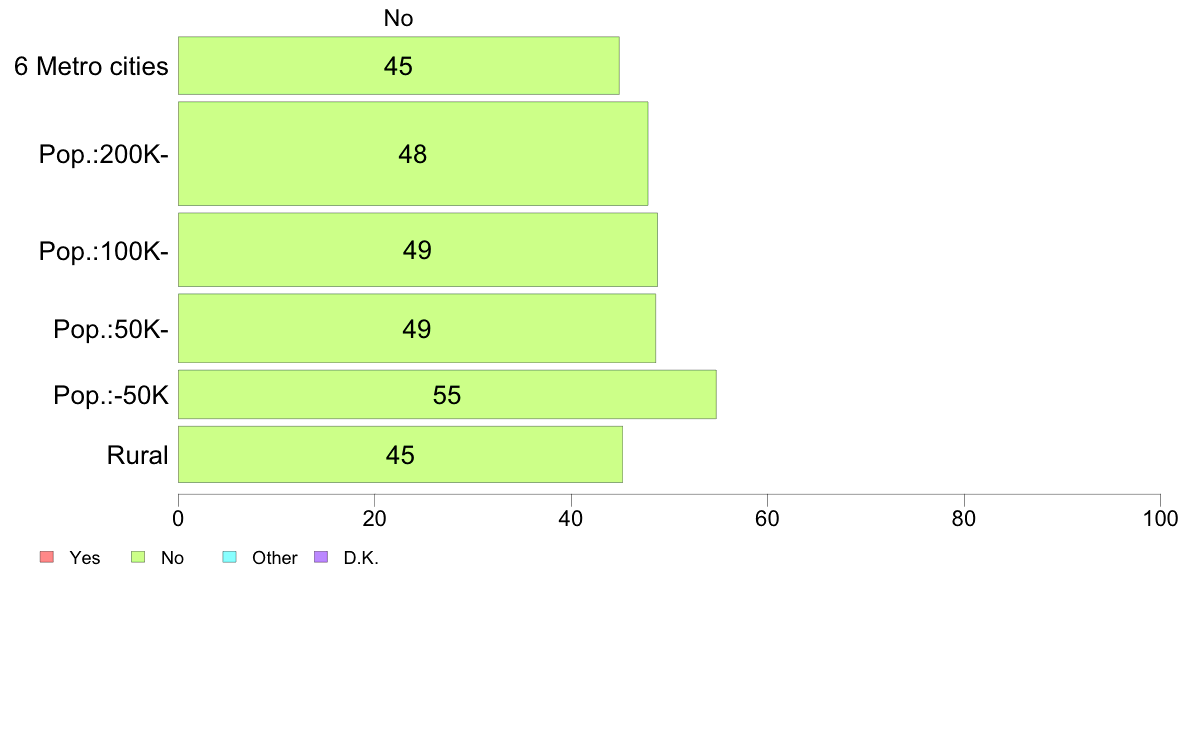The width and height of the screenshot is (1188, 736).
Task: Click the green No legend swatch
Action: pos(138,557)
